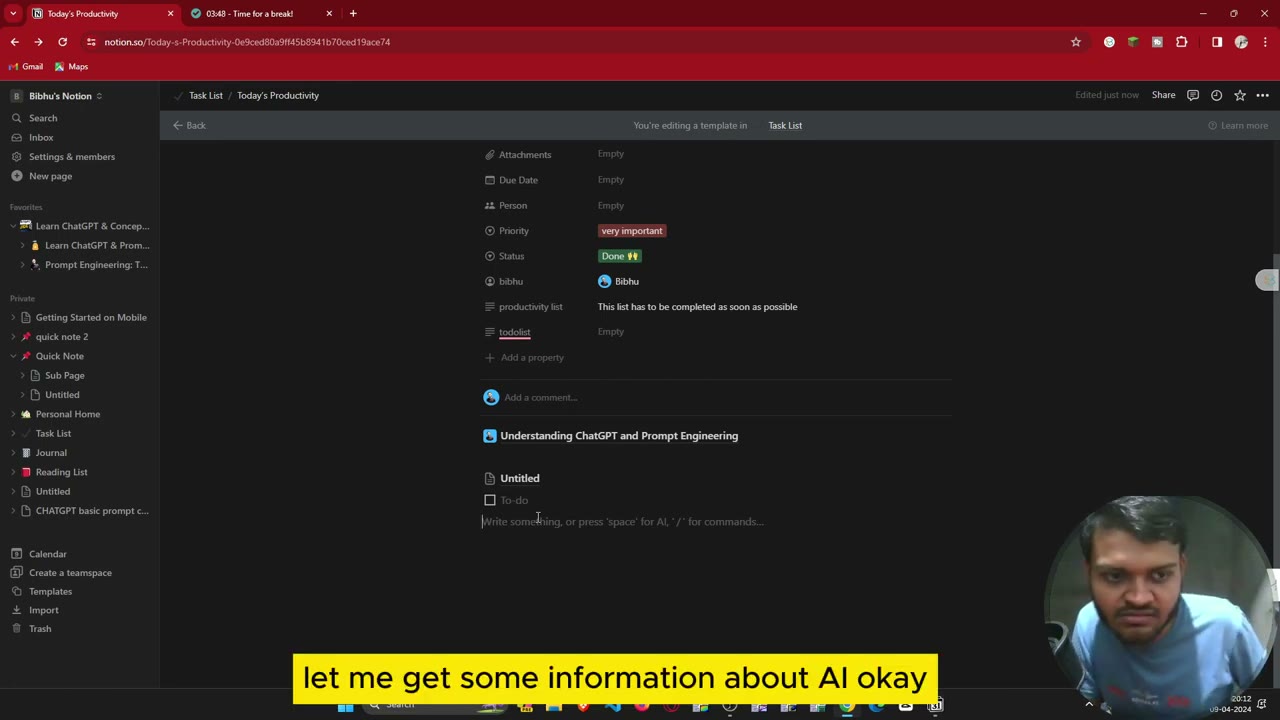
Task: Open the Learn more link
Action: [x=1238, y=125]
